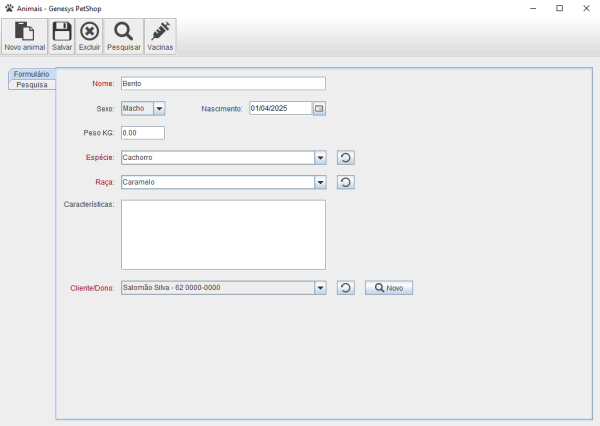Open the calendar picker beside Nascimento
This screenshot has height=426, width=600.
tap(319, 108)
